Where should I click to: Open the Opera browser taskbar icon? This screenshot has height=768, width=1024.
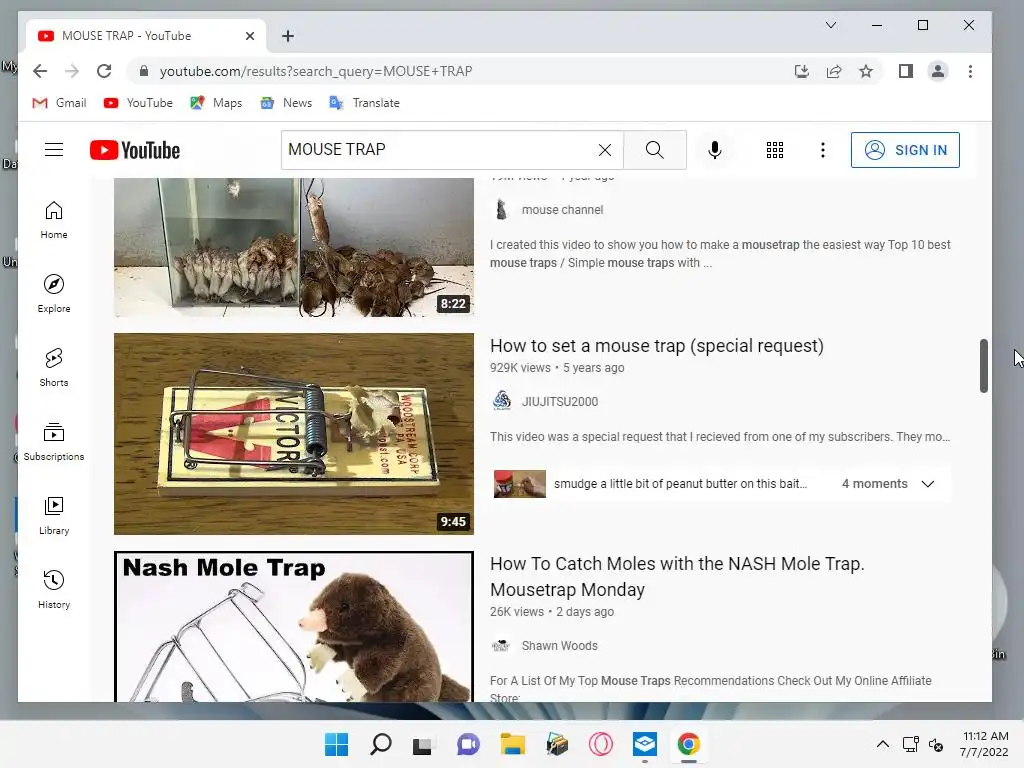pos(601,744)
